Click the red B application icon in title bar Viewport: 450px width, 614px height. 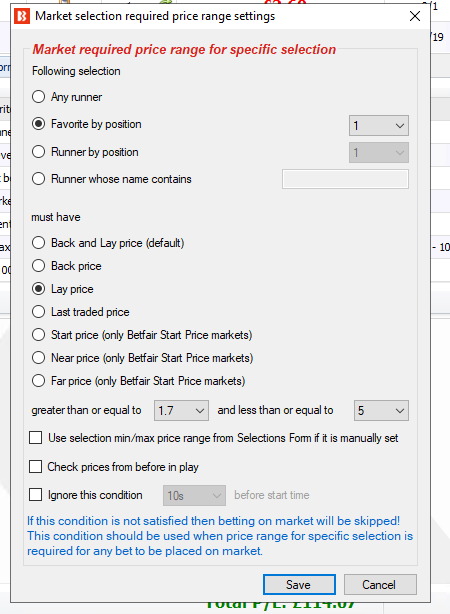[22, 16]
